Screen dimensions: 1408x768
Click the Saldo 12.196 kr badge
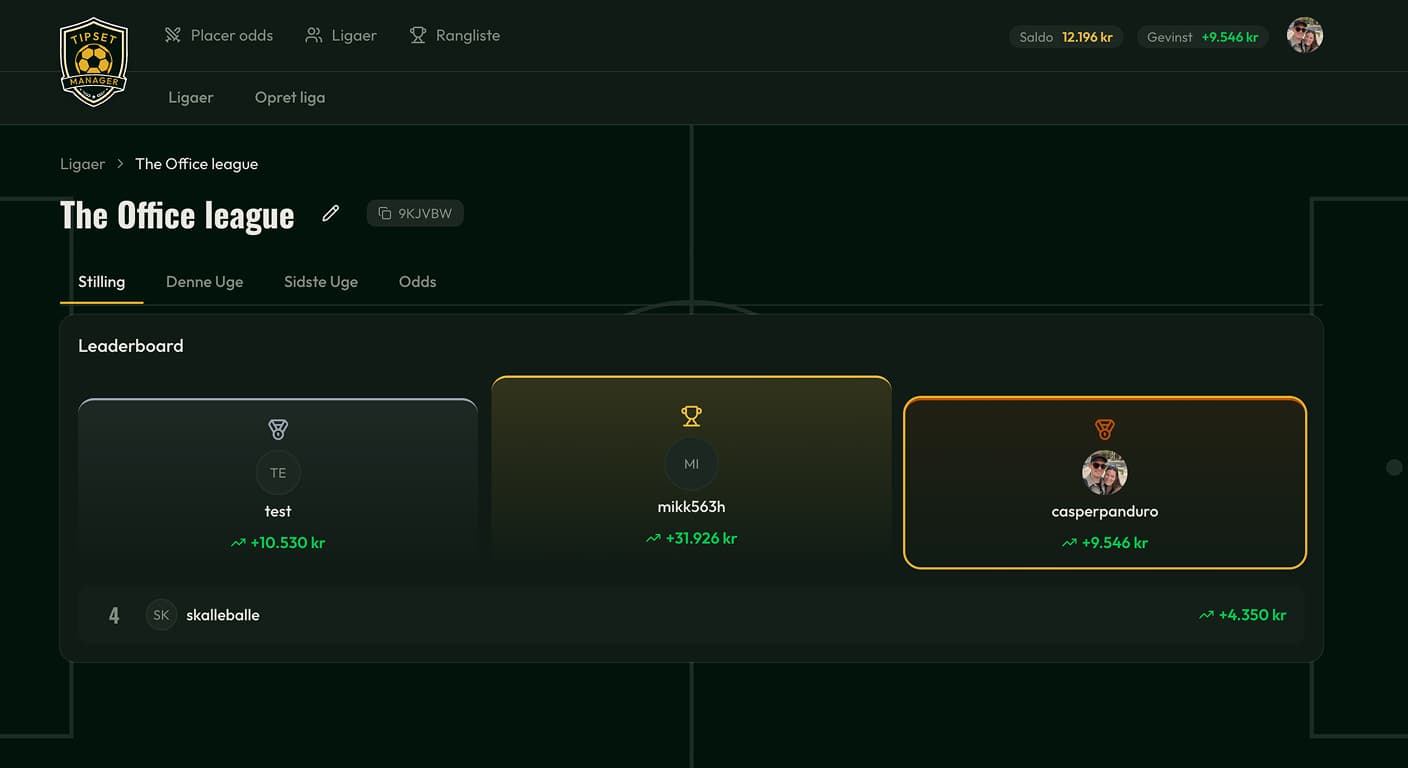point(1066,37)
